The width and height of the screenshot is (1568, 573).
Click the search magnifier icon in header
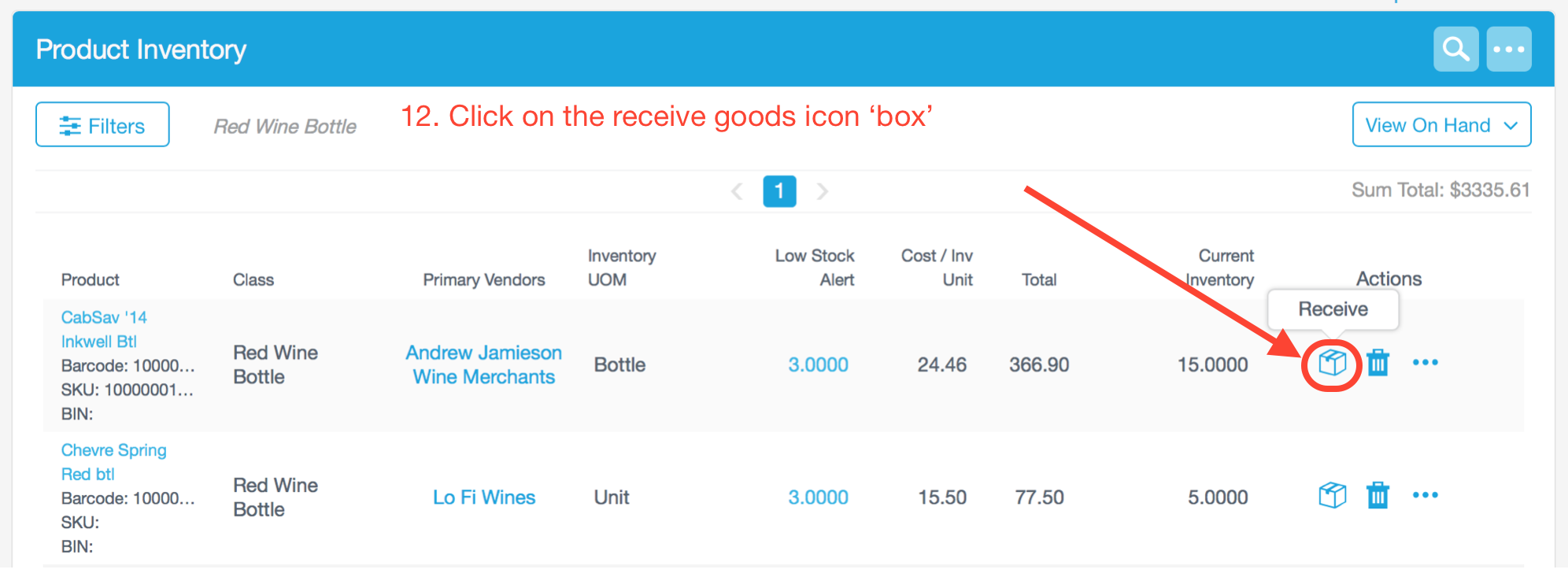click(x=1455, y=50)
